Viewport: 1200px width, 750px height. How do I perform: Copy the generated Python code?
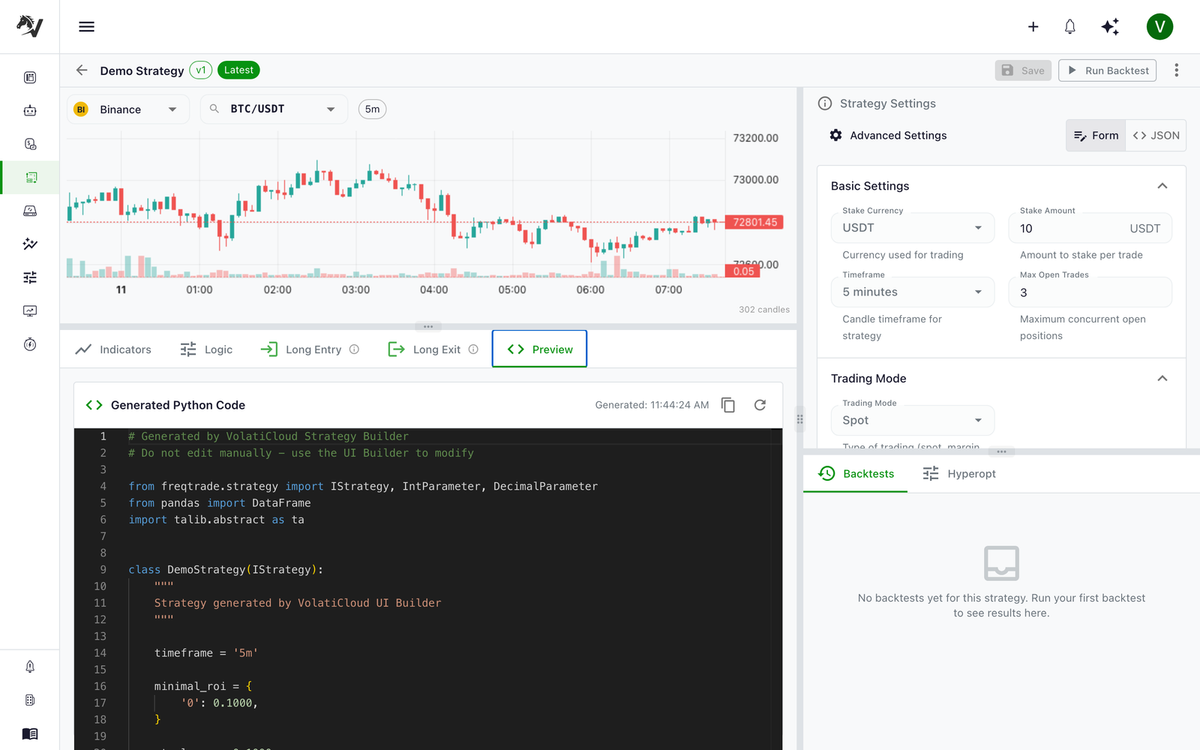(728, 405)
